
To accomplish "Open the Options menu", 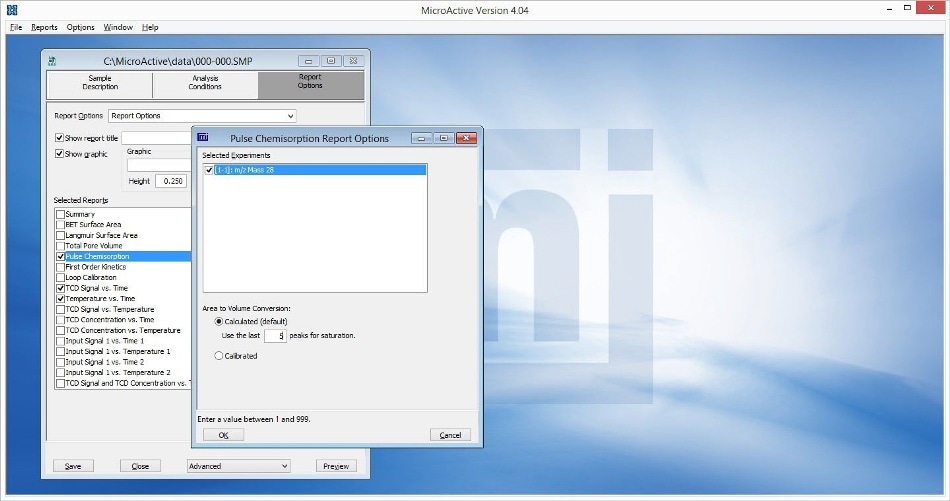I will point(81,27).
